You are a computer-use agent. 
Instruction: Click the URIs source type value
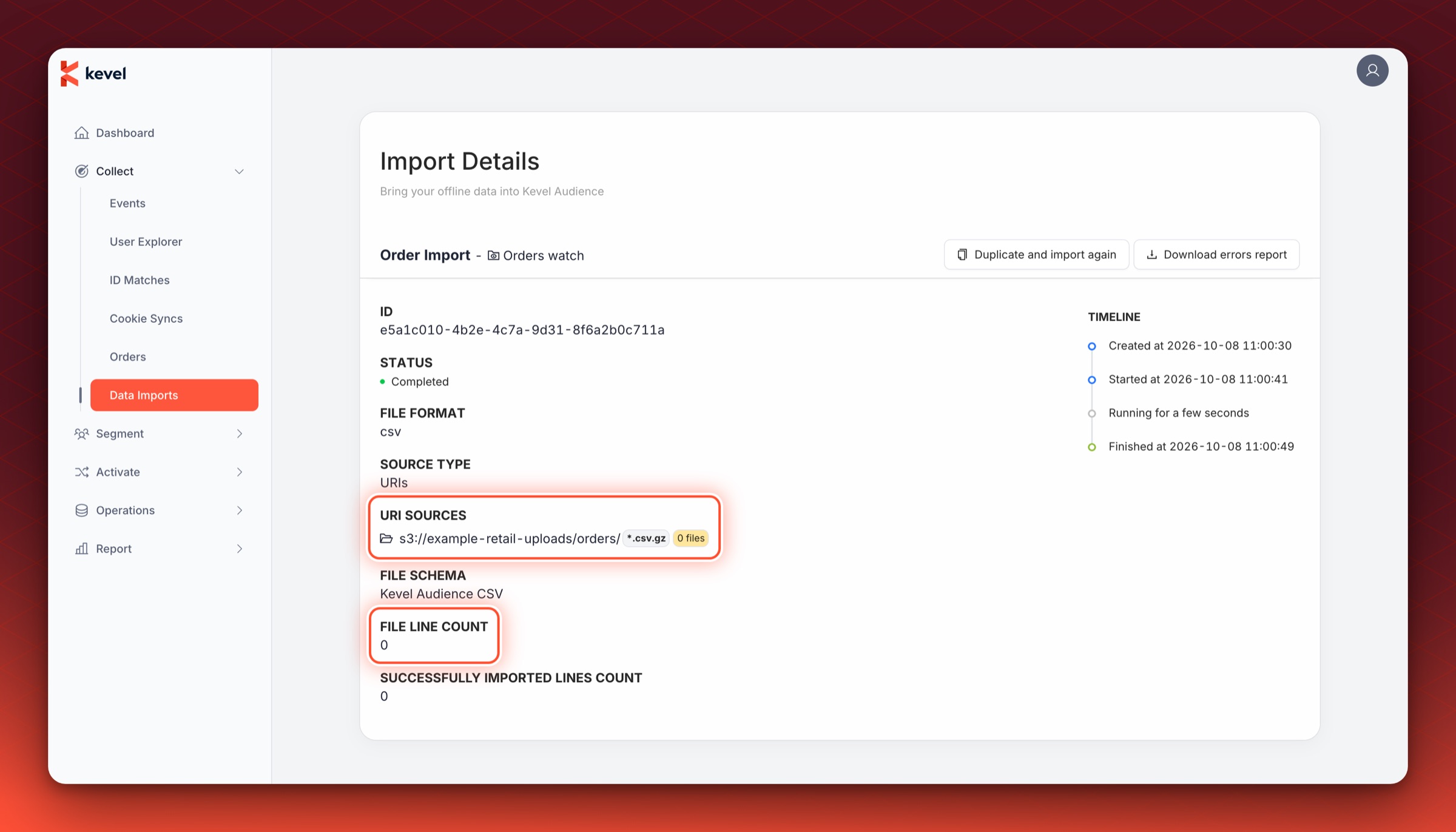[394, 482]
